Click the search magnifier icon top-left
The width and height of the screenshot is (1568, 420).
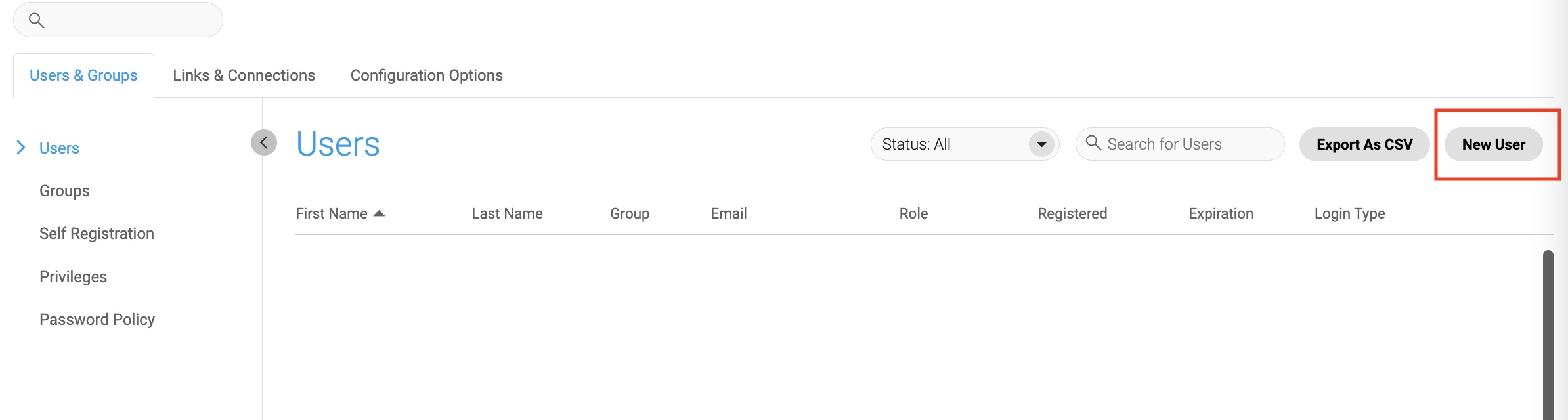coord(37,20)
